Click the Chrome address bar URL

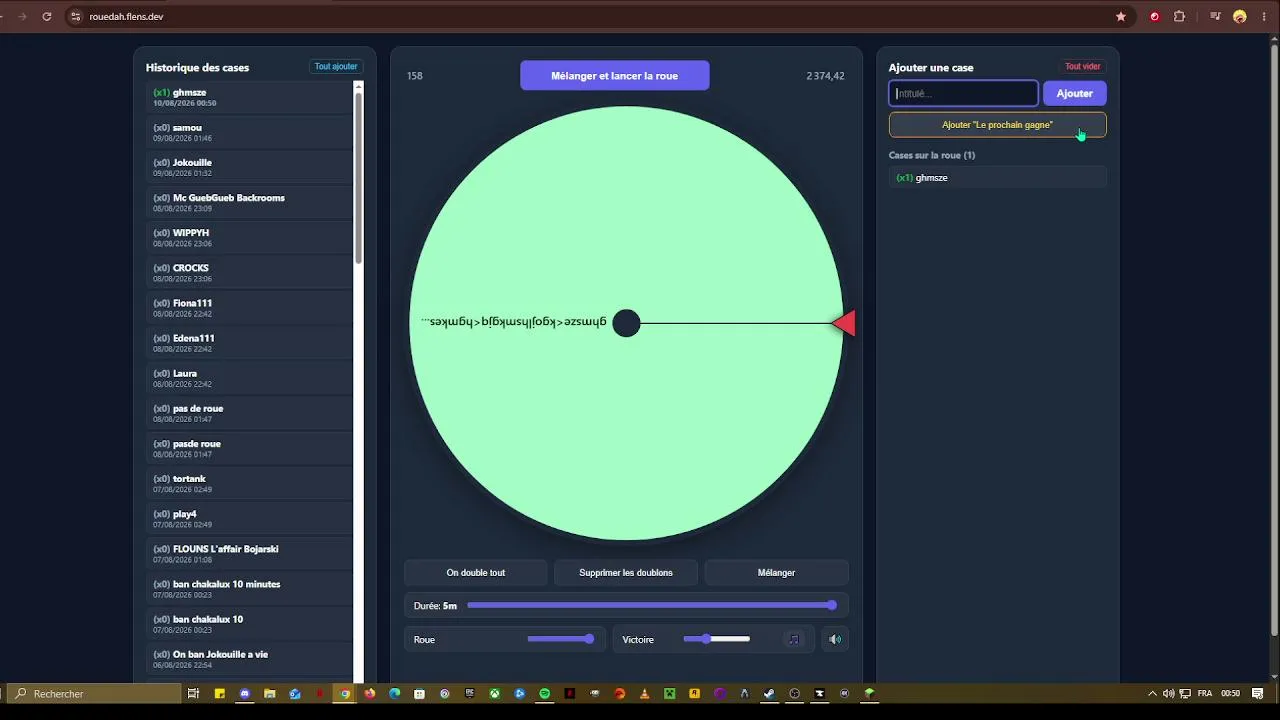126,16
